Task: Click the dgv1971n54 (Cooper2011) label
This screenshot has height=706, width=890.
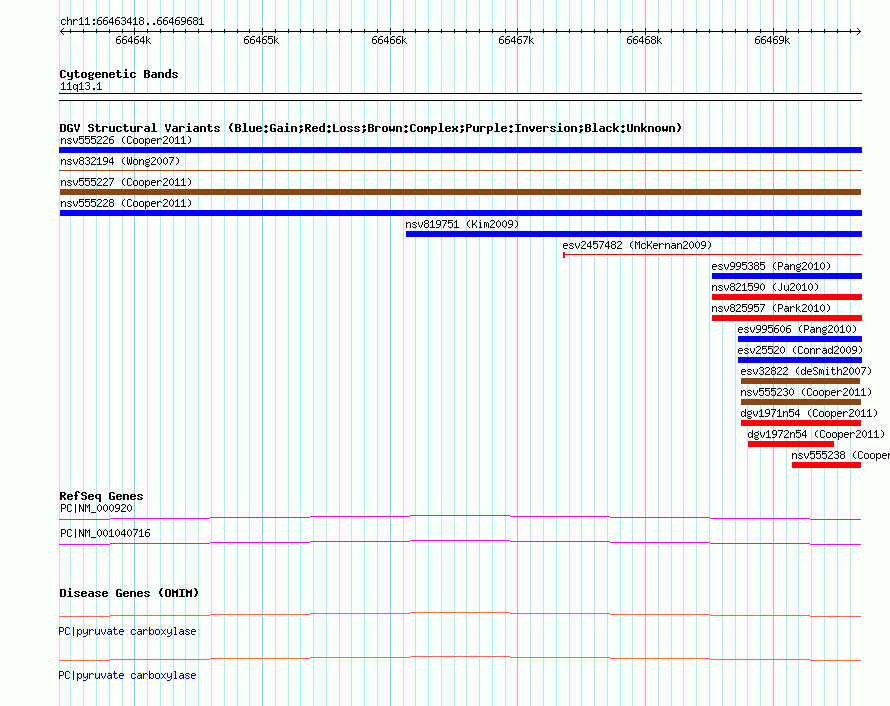Action: pyautogui.click(x=809, y=413)
